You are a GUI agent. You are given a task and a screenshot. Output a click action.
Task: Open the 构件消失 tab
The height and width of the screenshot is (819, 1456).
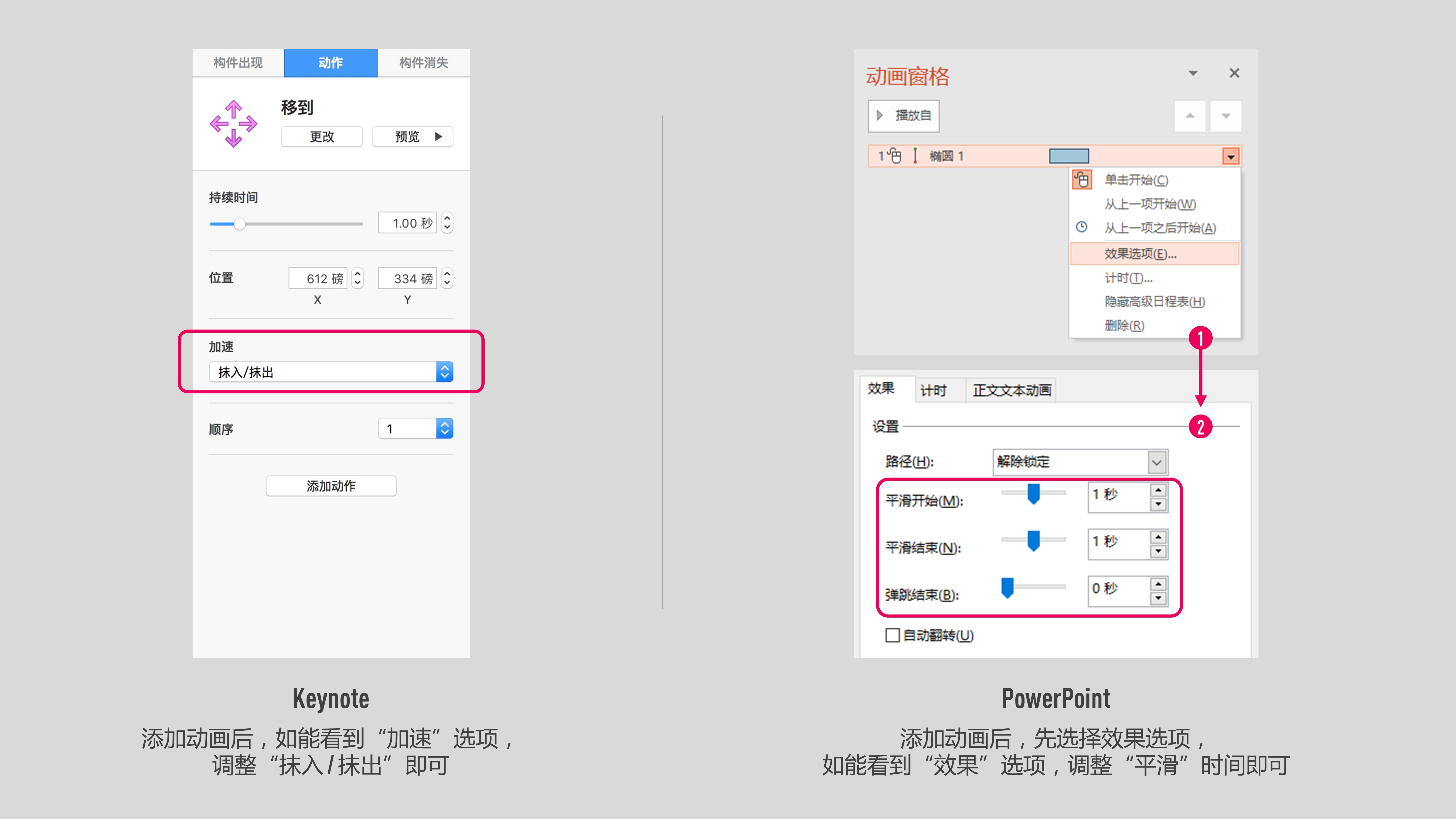tap(424, 63)
